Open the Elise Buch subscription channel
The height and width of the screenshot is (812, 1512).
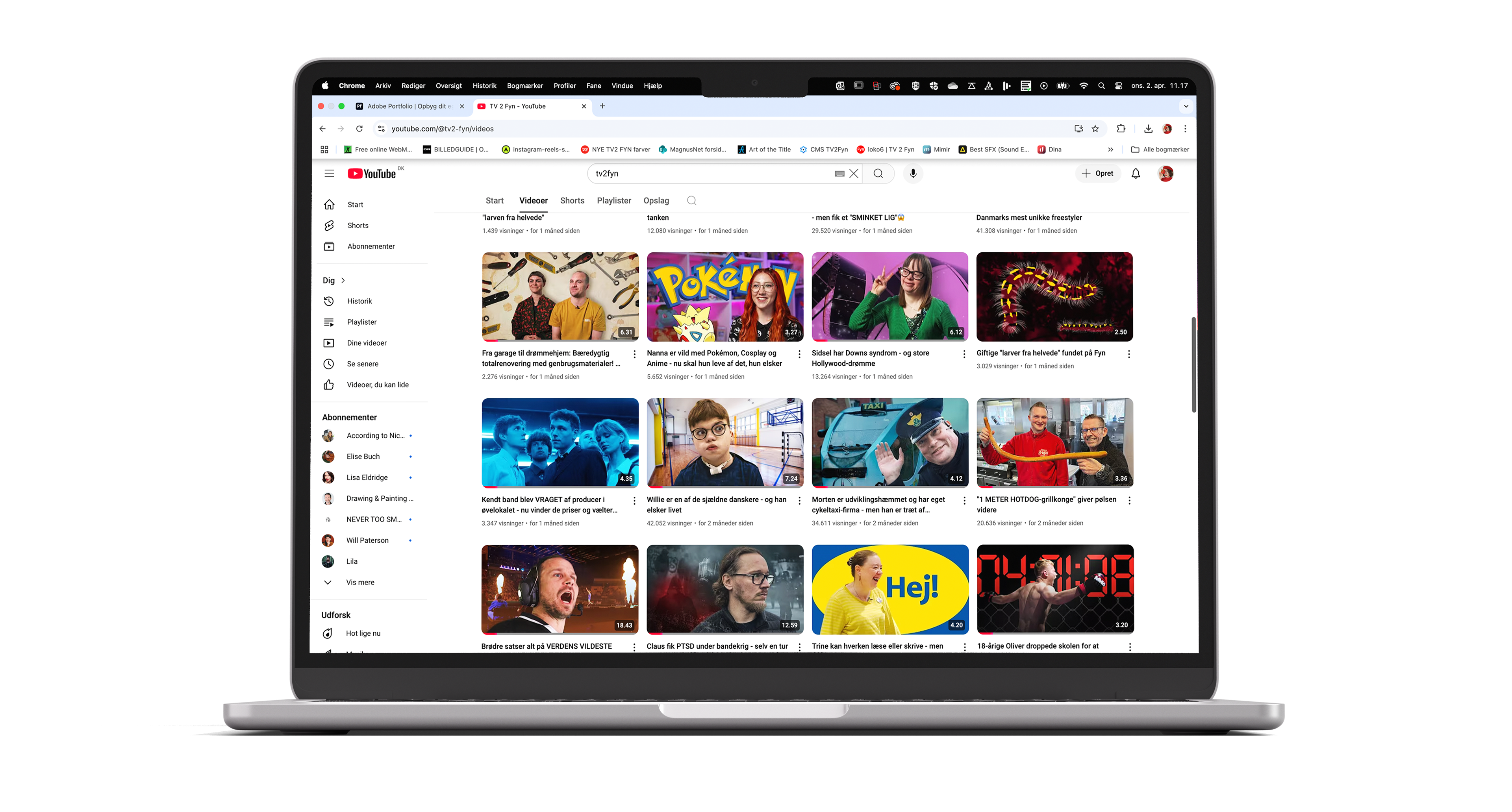click(363, 457)
